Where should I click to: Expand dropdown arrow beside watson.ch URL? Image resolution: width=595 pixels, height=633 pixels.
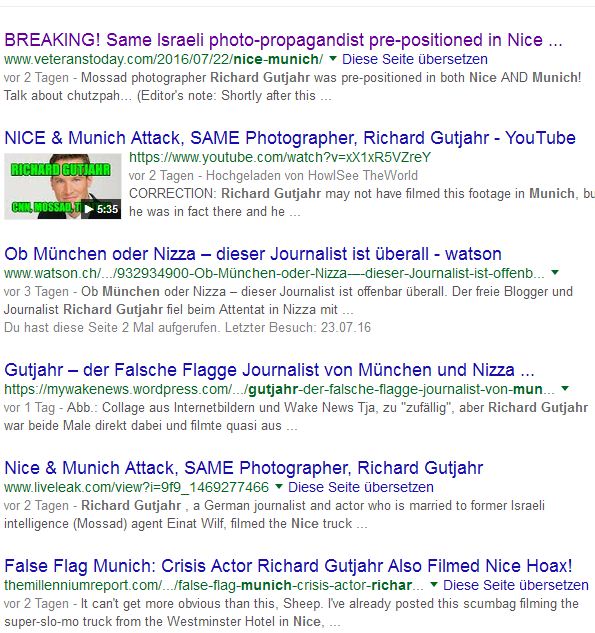click(x=555, y=272)
